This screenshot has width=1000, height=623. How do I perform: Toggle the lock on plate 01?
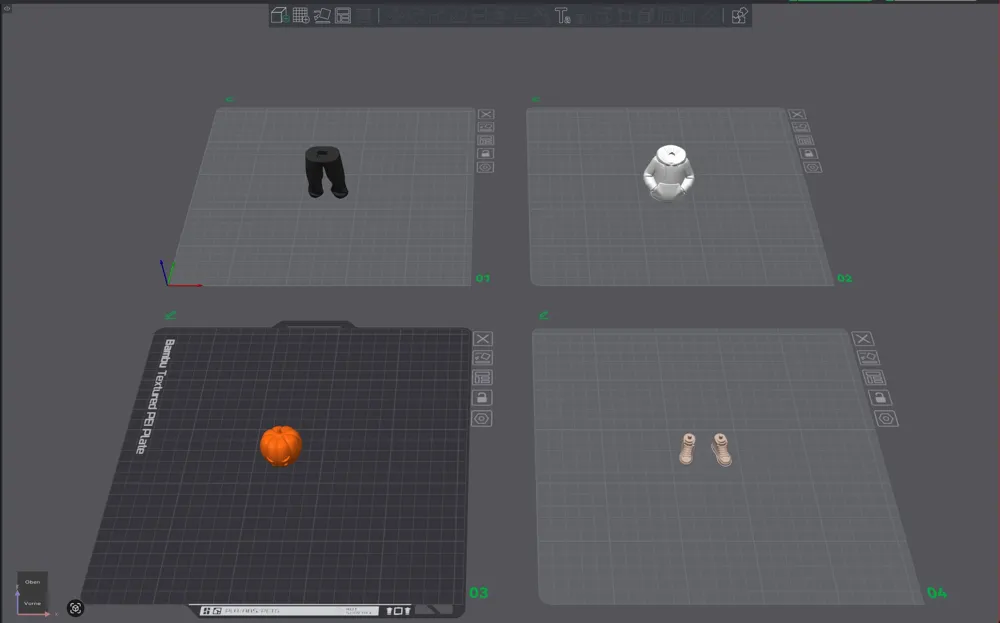[486, 154]
